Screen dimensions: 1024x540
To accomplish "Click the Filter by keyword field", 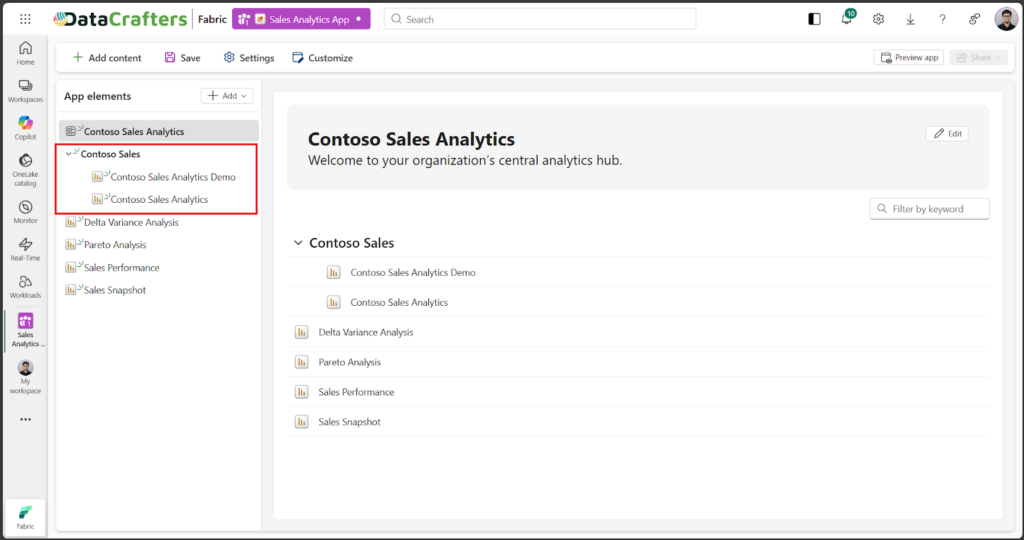I will point(938,209).
